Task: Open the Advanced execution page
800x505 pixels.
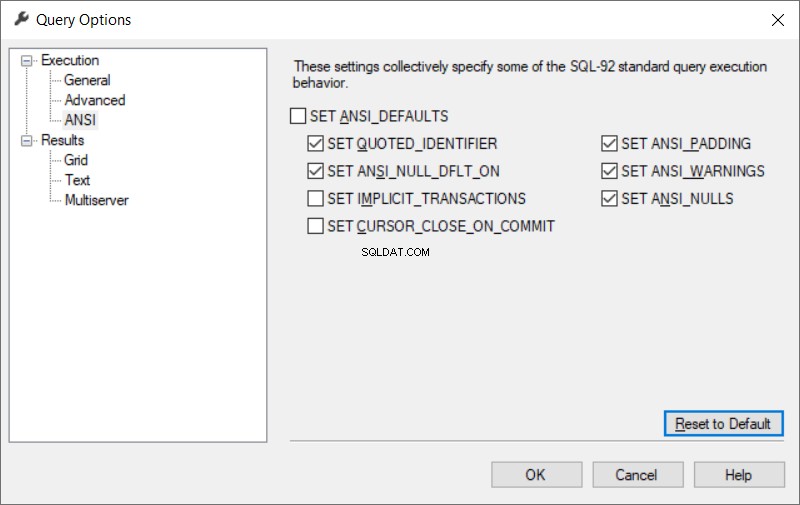Action: [x=95, y=100]
